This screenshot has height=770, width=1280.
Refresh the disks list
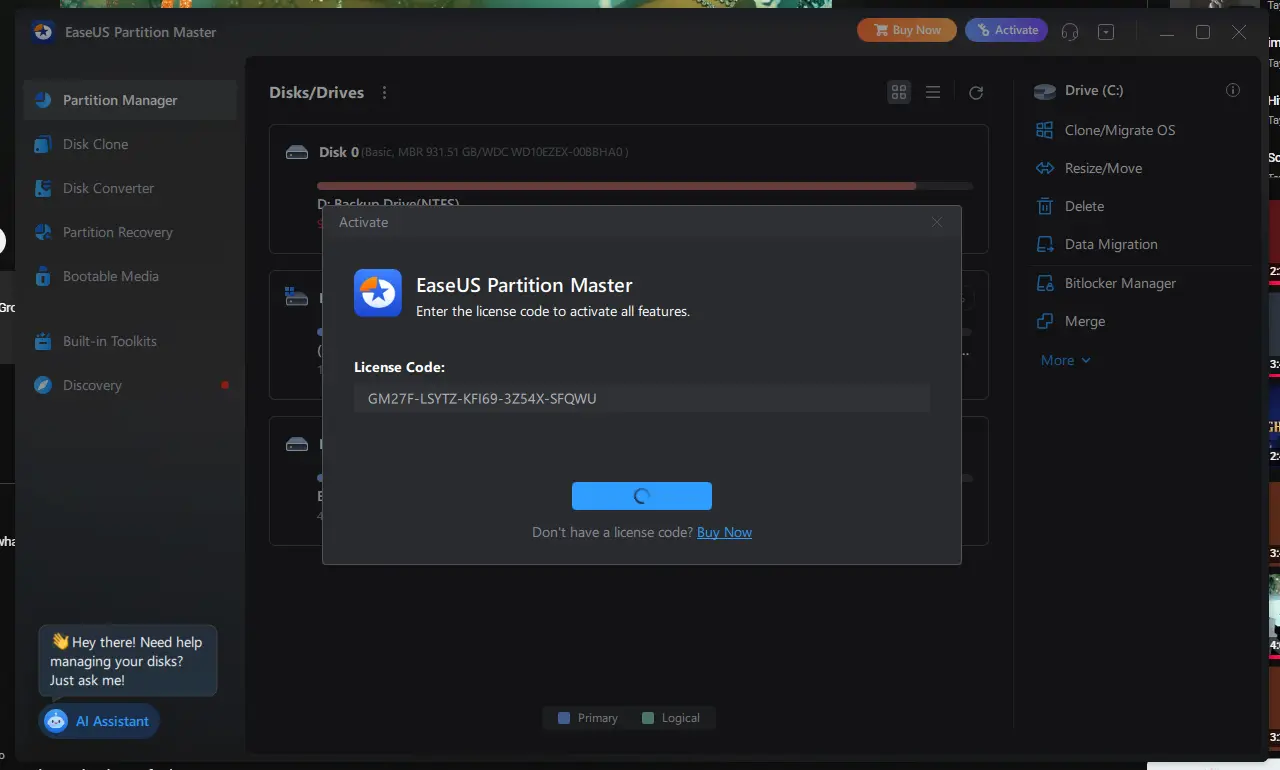[x=976, y=92]
